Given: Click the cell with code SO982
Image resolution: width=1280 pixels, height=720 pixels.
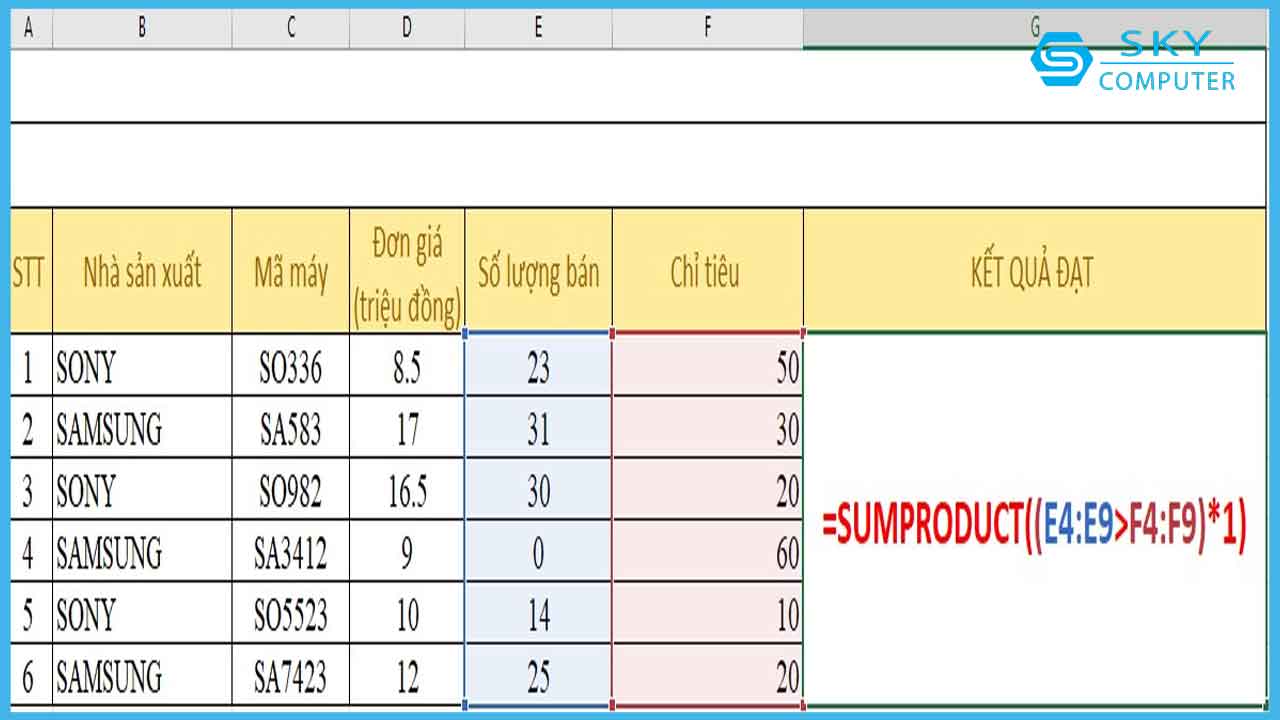Looking at the screenshot, I should click(x=291, y=489).
